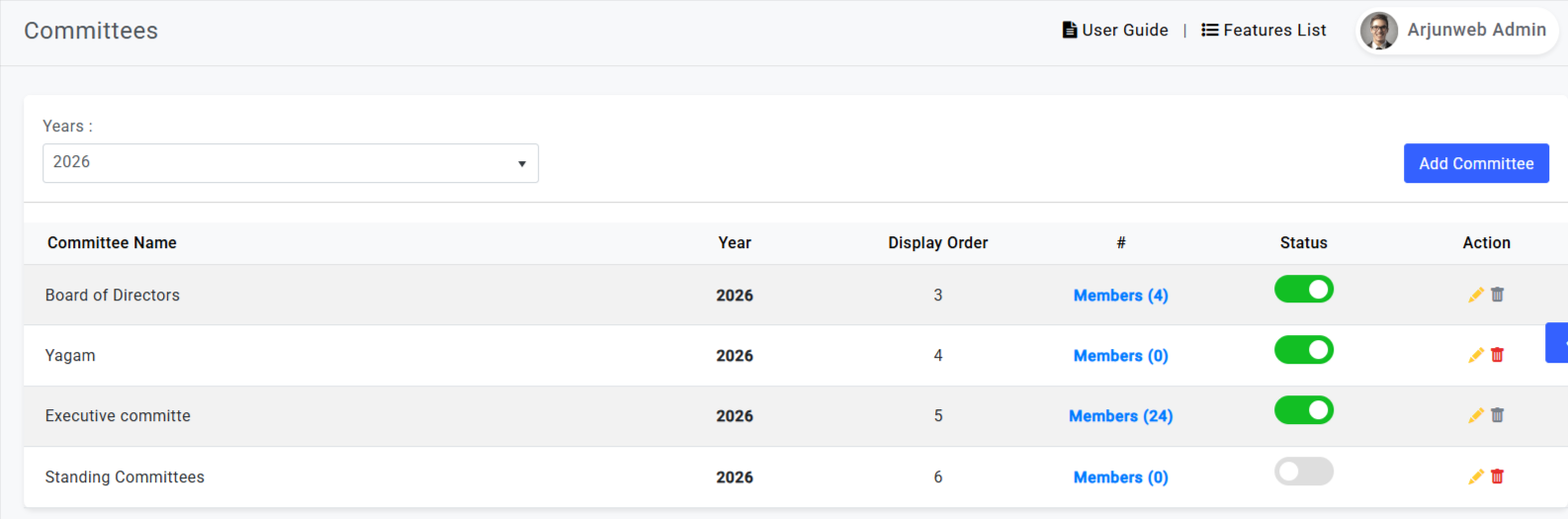1568x519 pixels.
Task: Edit the Executive committe row
Action: tap(1476, 415)
